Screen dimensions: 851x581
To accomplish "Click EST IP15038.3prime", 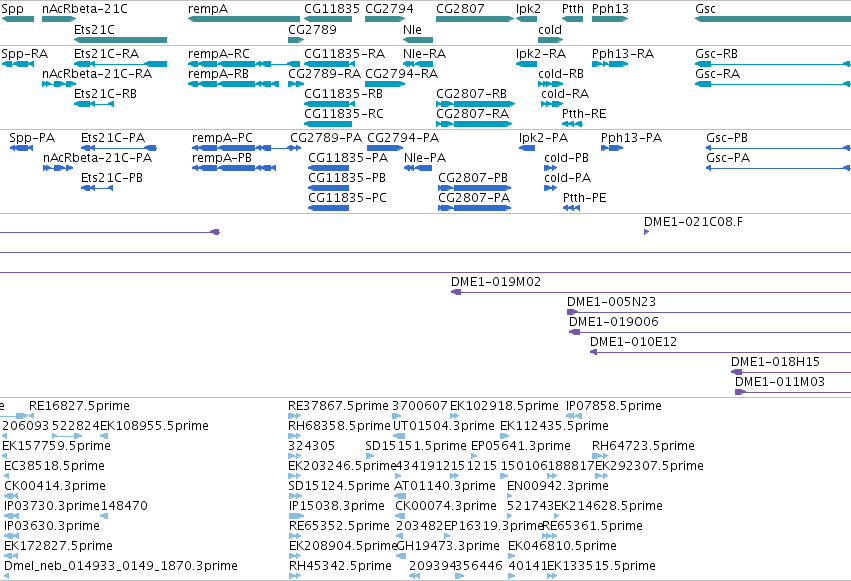I will click(x=296, y=516).
